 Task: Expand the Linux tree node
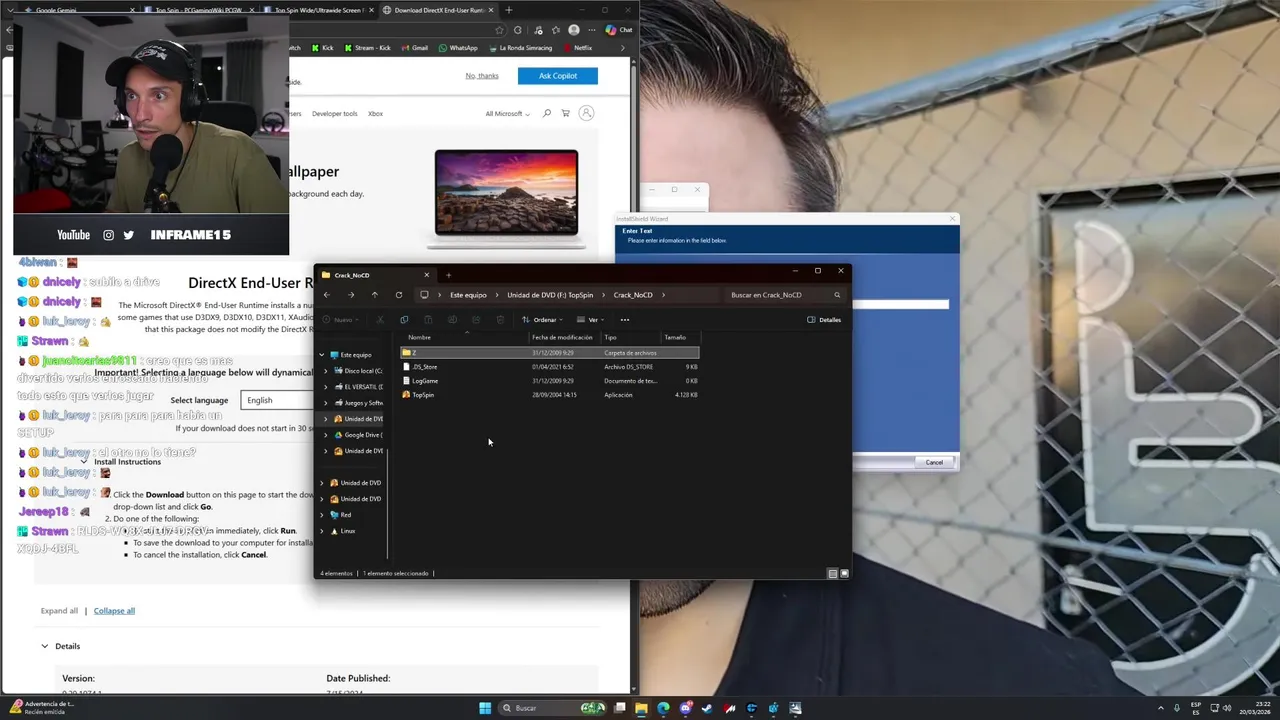coord(322,531)
